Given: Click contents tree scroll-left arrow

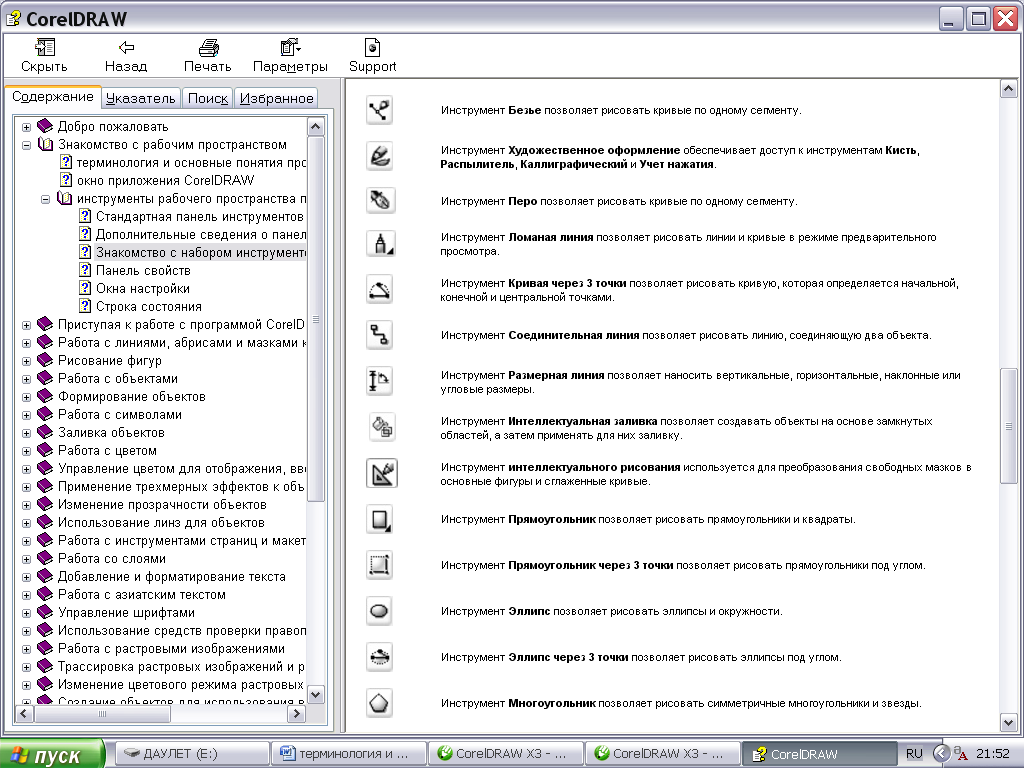Looking at the screenshot, I should tap(24, 714).
